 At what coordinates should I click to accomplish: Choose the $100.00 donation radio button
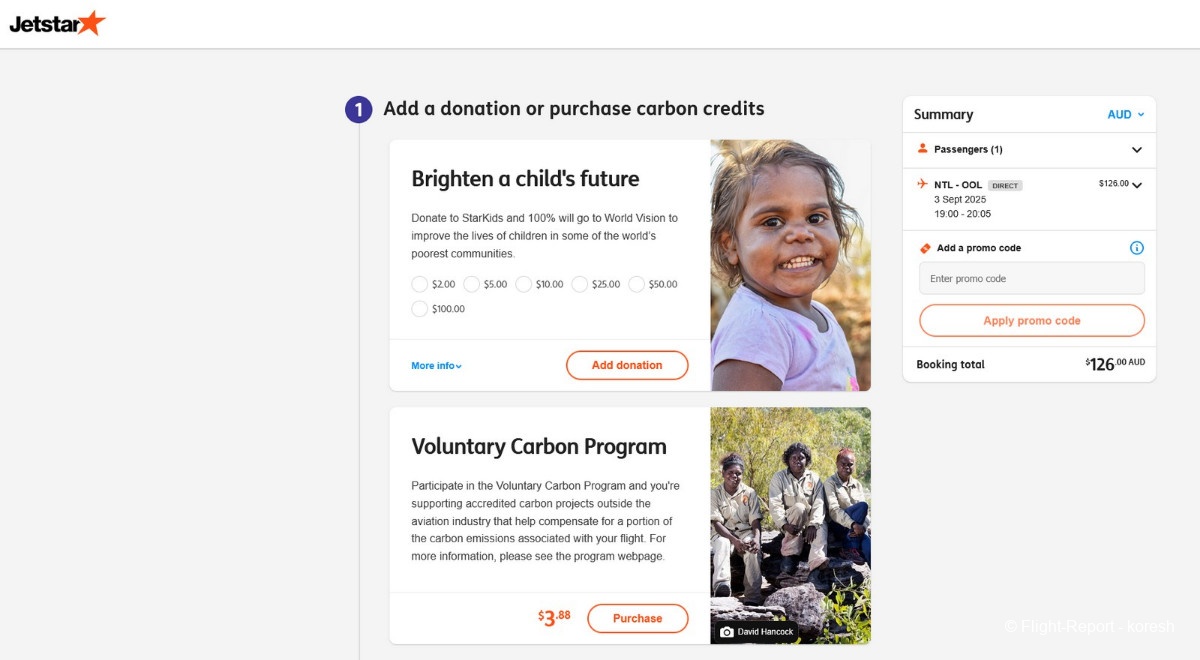pos(420,309)
